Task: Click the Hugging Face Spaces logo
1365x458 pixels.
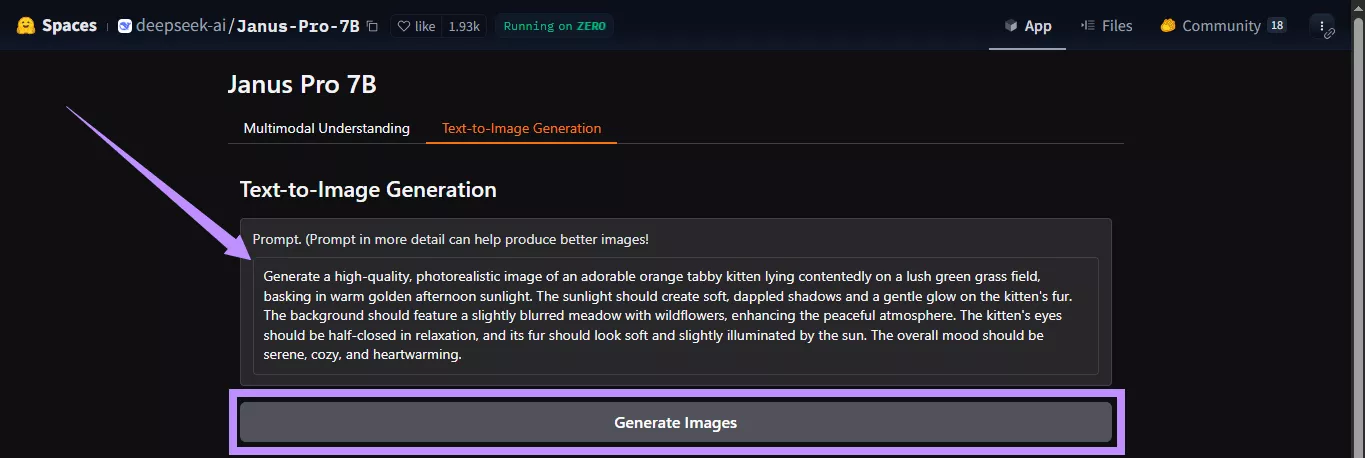Action: 26,26
